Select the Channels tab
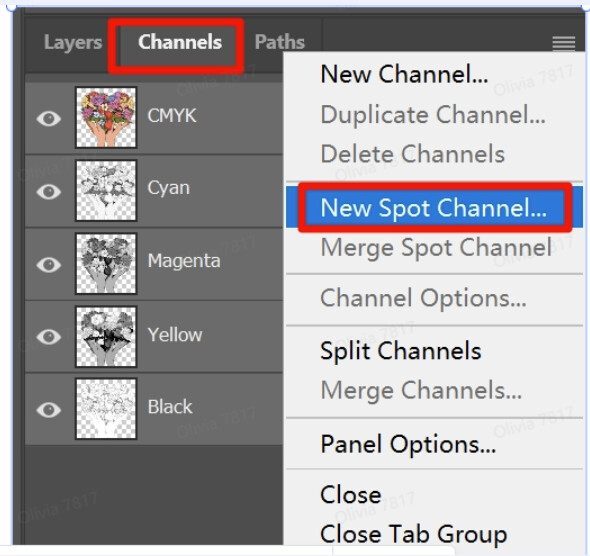590x556 pixels. 180,42
